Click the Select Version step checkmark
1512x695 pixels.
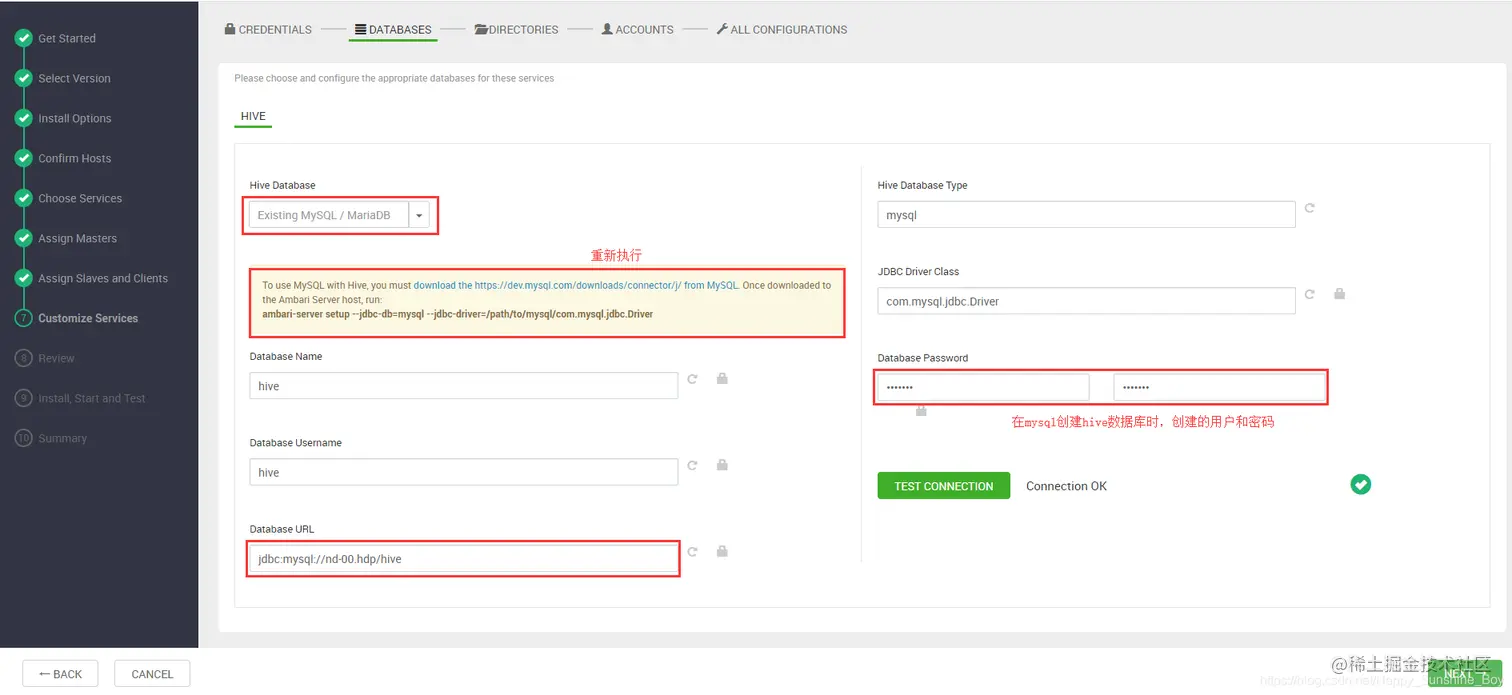(x=23, y=78)
